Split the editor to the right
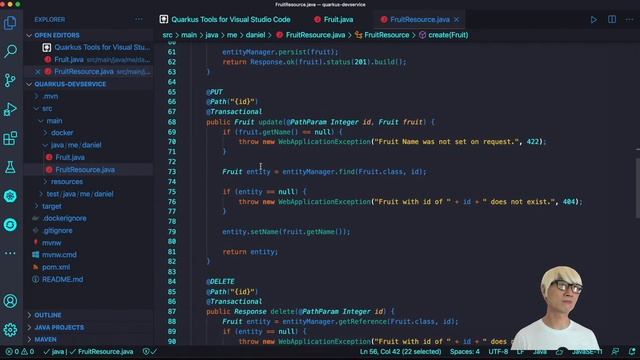Viewport: 640px width, 360px height. pyautogui.click(x=612, y=20)
